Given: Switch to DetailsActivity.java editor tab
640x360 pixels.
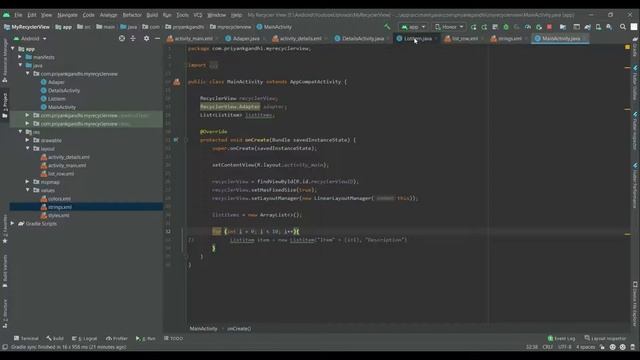Looking at the screenshot, I should [362, 38].
